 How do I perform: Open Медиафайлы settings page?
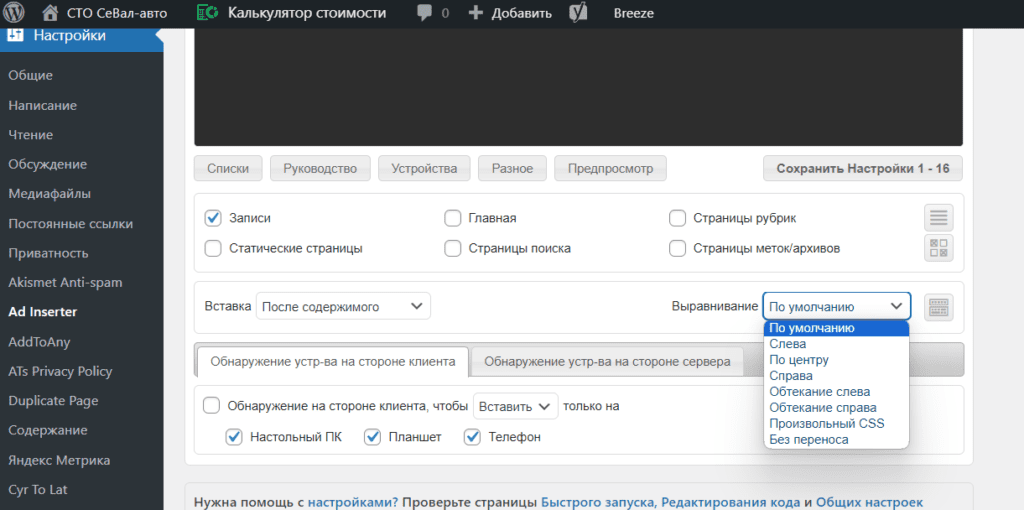coord(50,194)
